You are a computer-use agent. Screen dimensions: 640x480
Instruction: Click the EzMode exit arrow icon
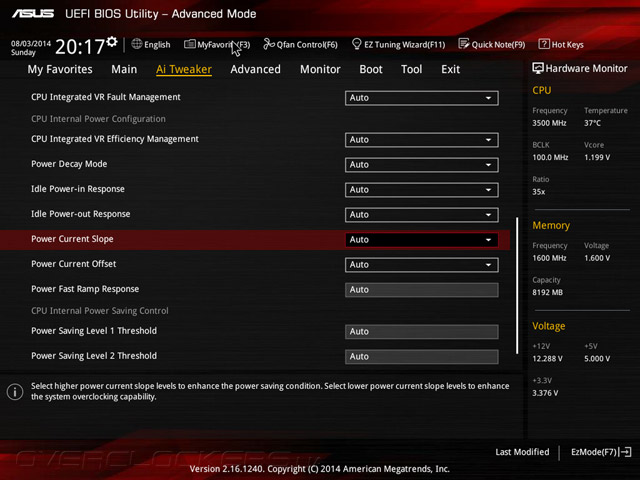pyautogui.click(x=626, y=452)
